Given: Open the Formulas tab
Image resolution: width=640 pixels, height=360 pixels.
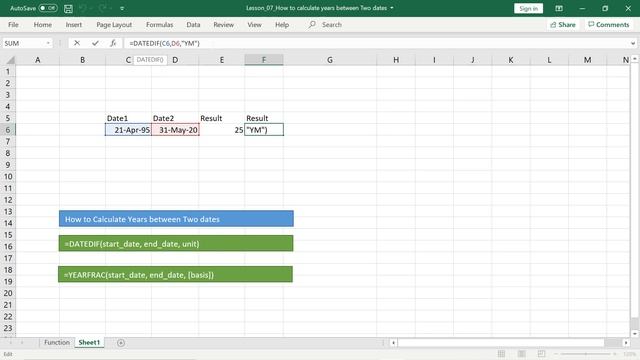Looking at the screenshot, I should coord(159,24).
